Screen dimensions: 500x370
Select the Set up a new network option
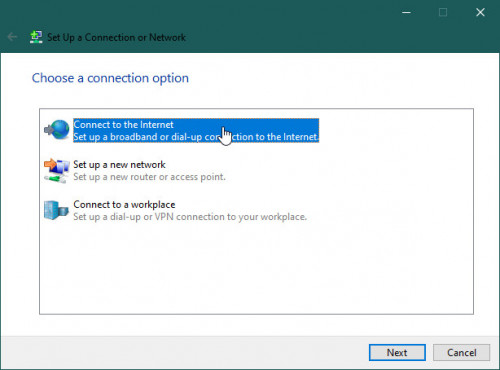(x=149, y=170)
